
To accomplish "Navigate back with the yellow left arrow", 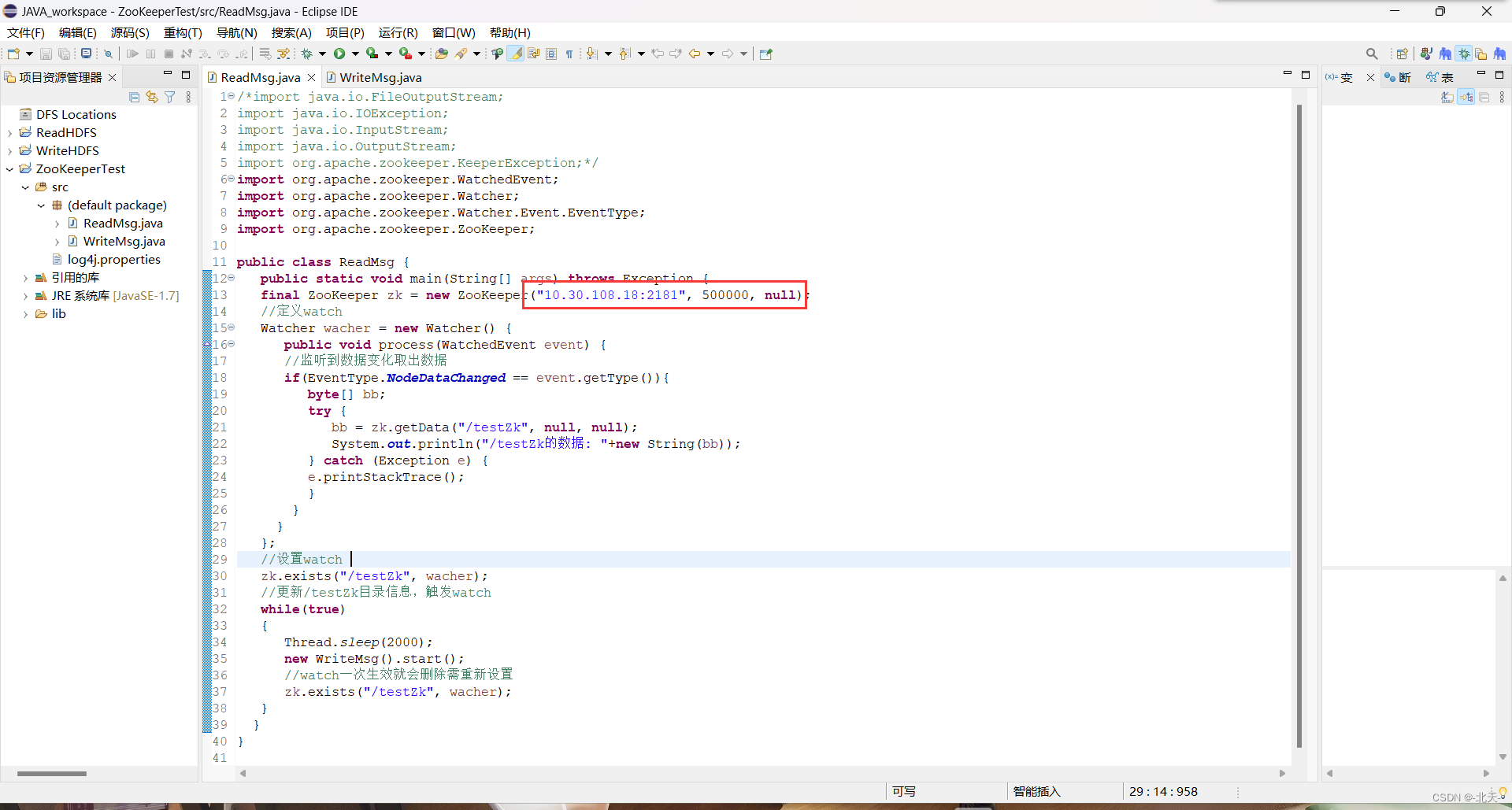I will click(694, 54).
